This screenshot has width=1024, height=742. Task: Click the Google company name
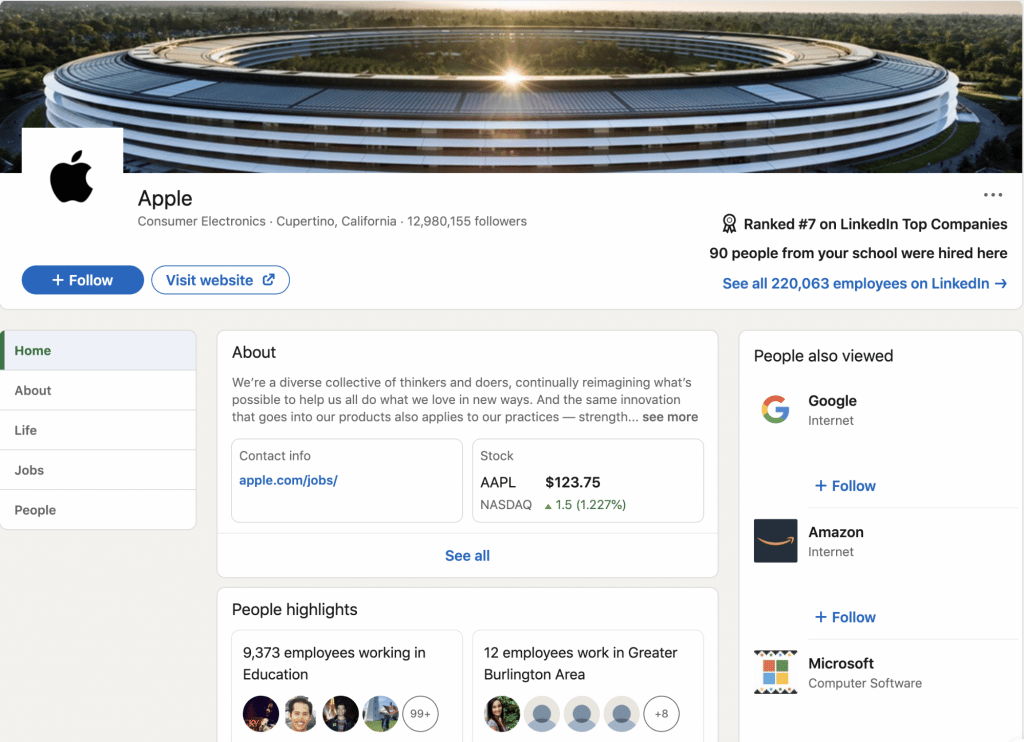[x=832, y=401]
